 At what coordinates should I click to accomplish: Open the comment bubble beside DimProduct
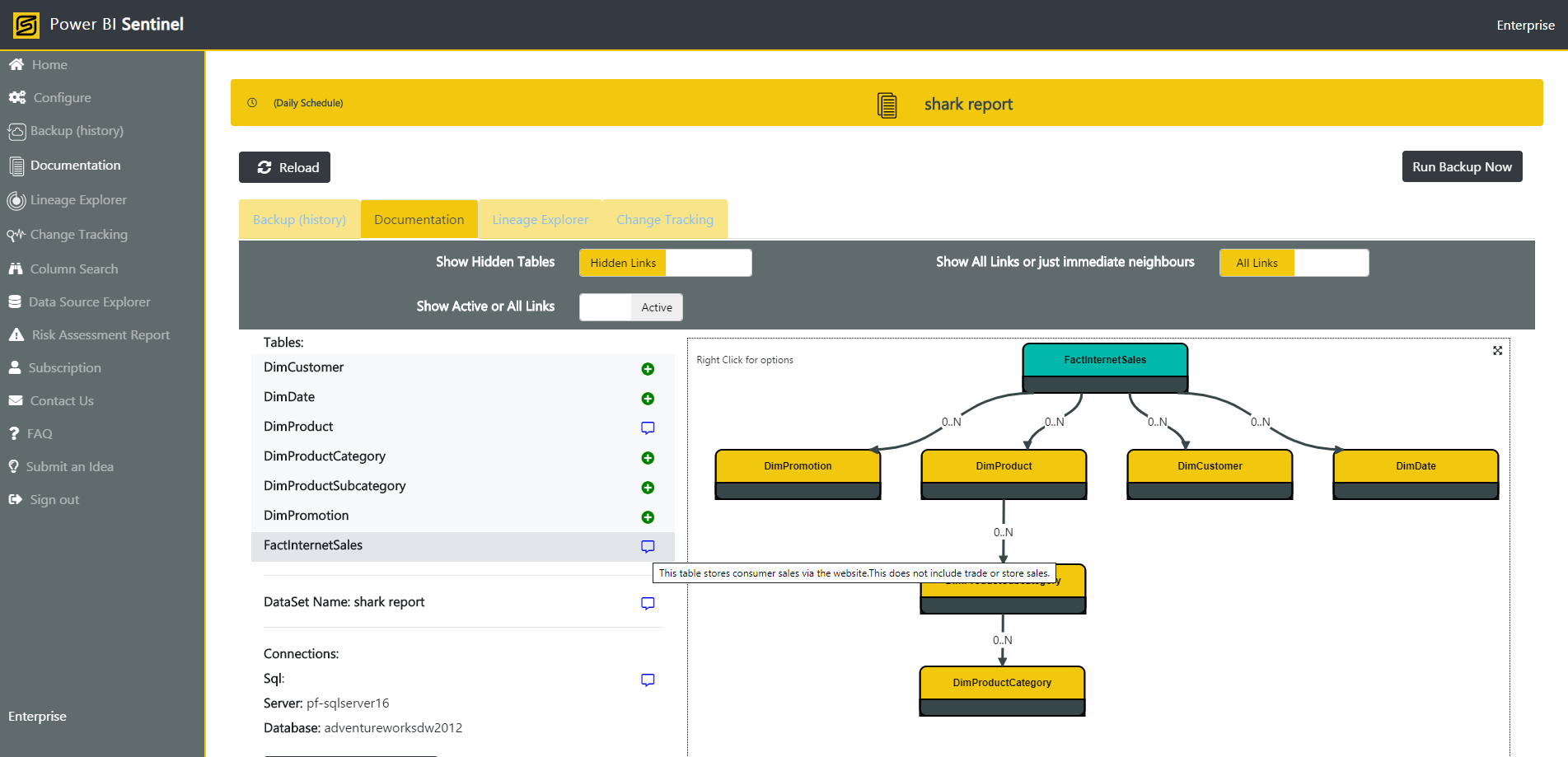[648, 428]
